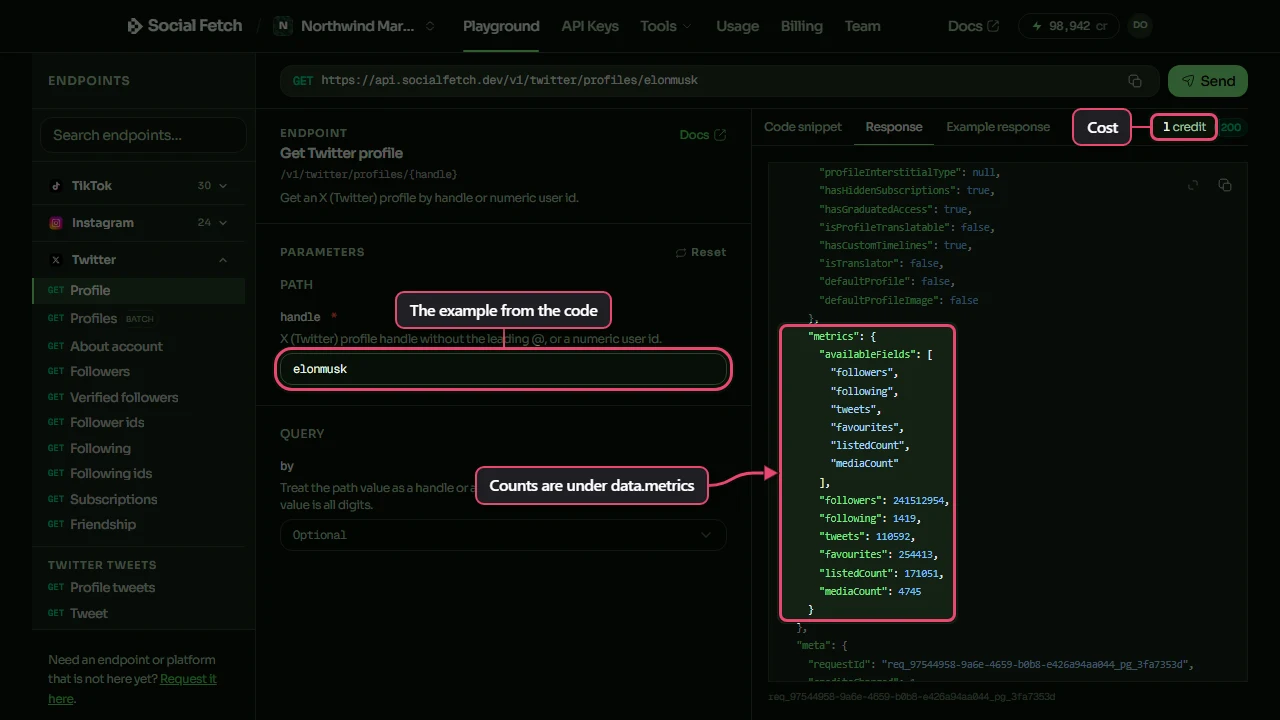Click the refresh icon in response panel

point(1193,185)
